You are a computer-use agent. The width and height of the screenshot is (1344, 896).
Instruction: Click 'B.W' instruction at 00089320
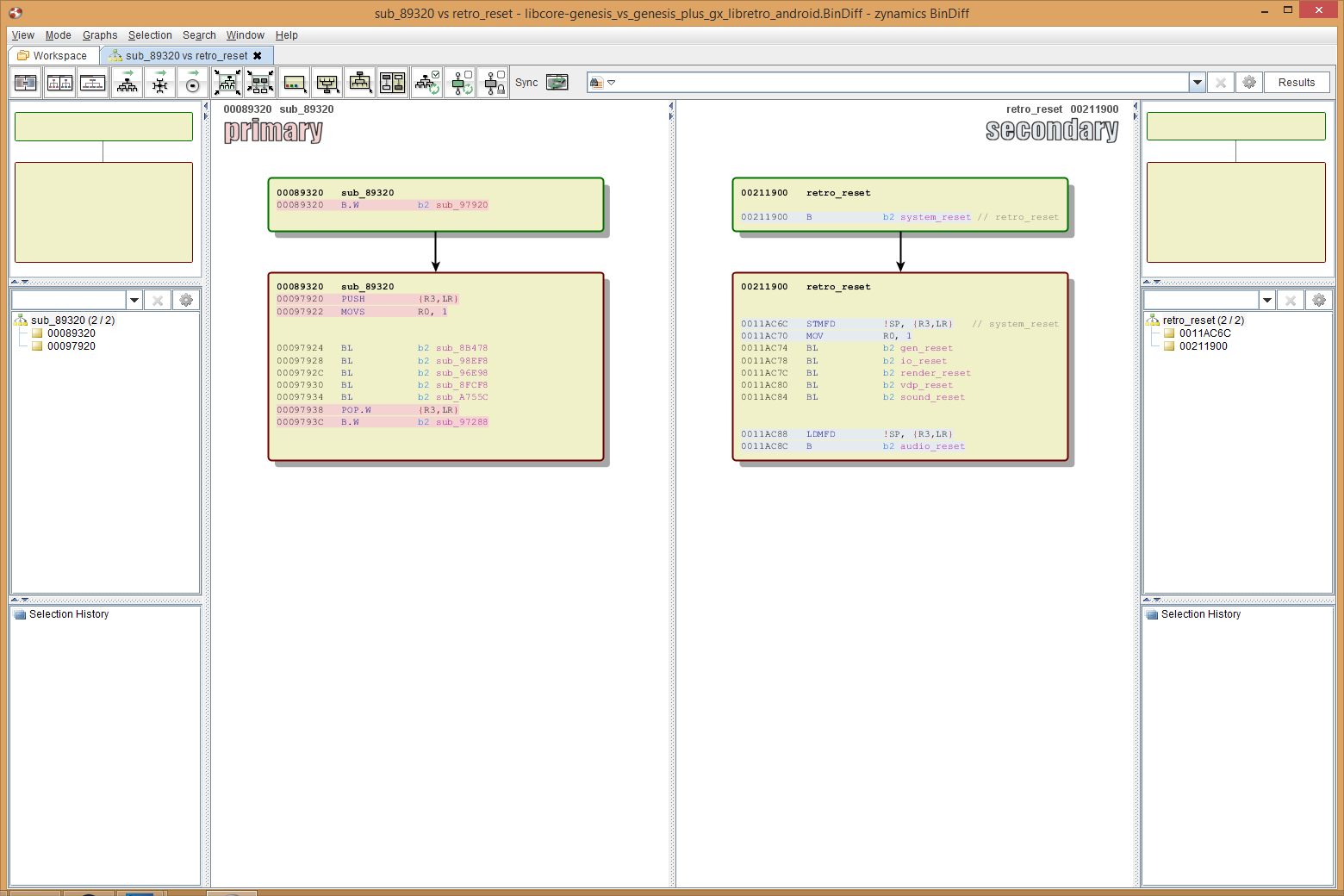350,205
